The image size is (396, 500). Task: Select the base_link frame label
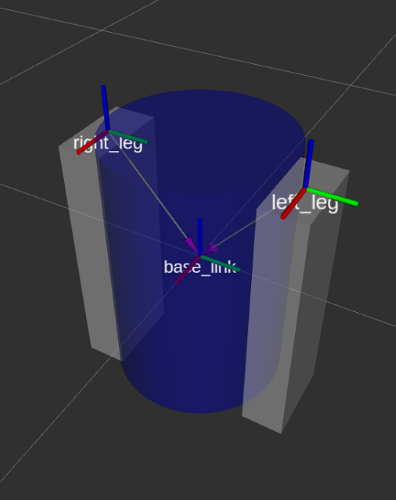200,267
